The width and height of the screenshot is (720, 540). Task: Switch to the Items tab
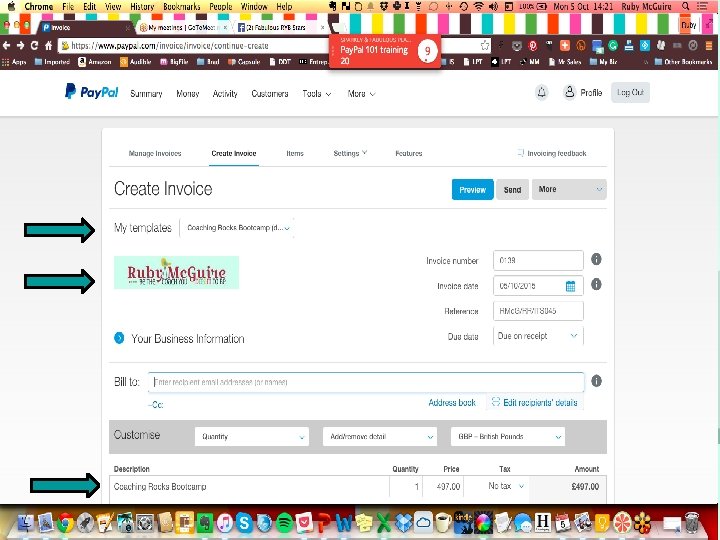tap(295, 153)
